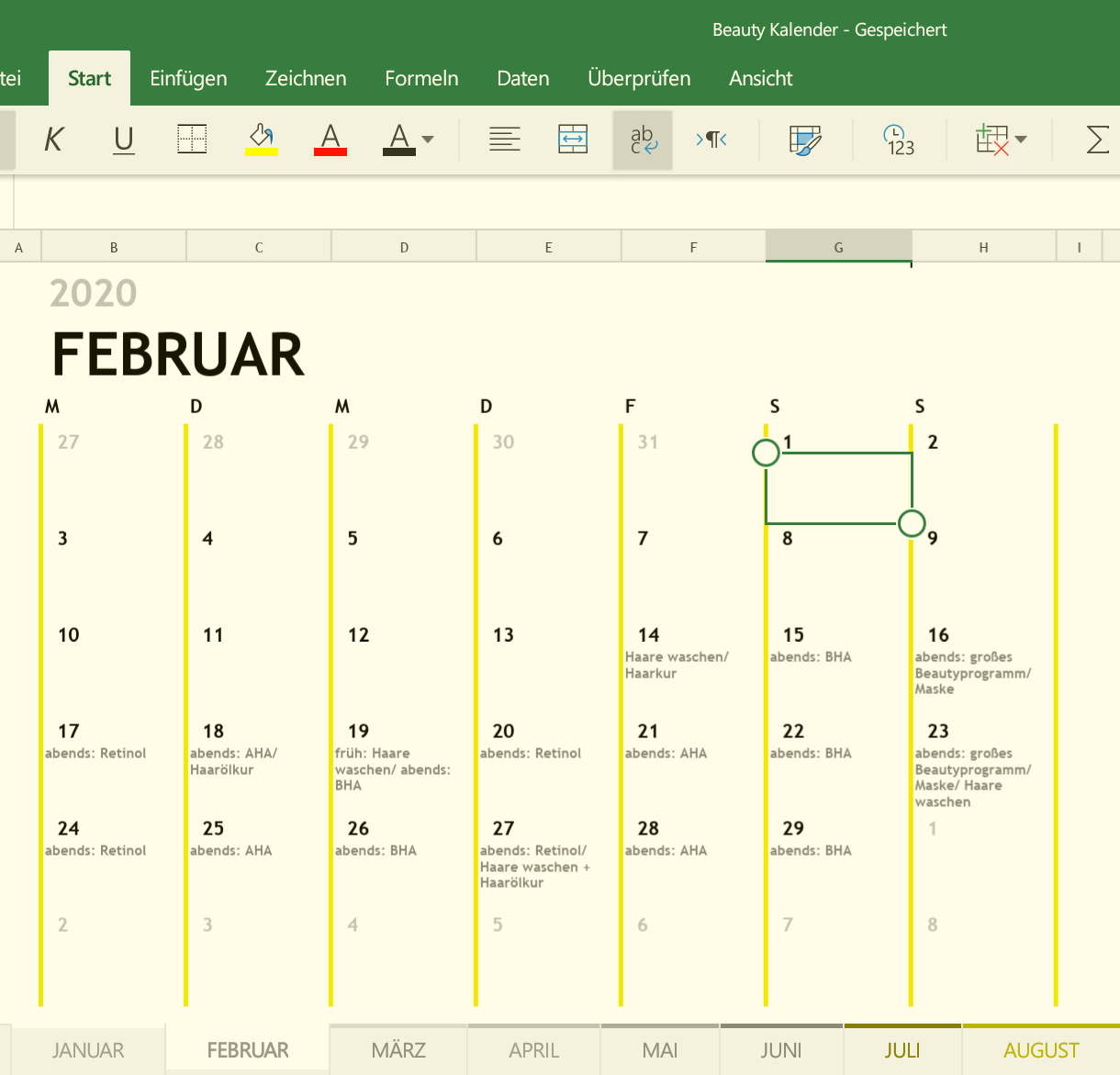Select column A header

(19, 247)
